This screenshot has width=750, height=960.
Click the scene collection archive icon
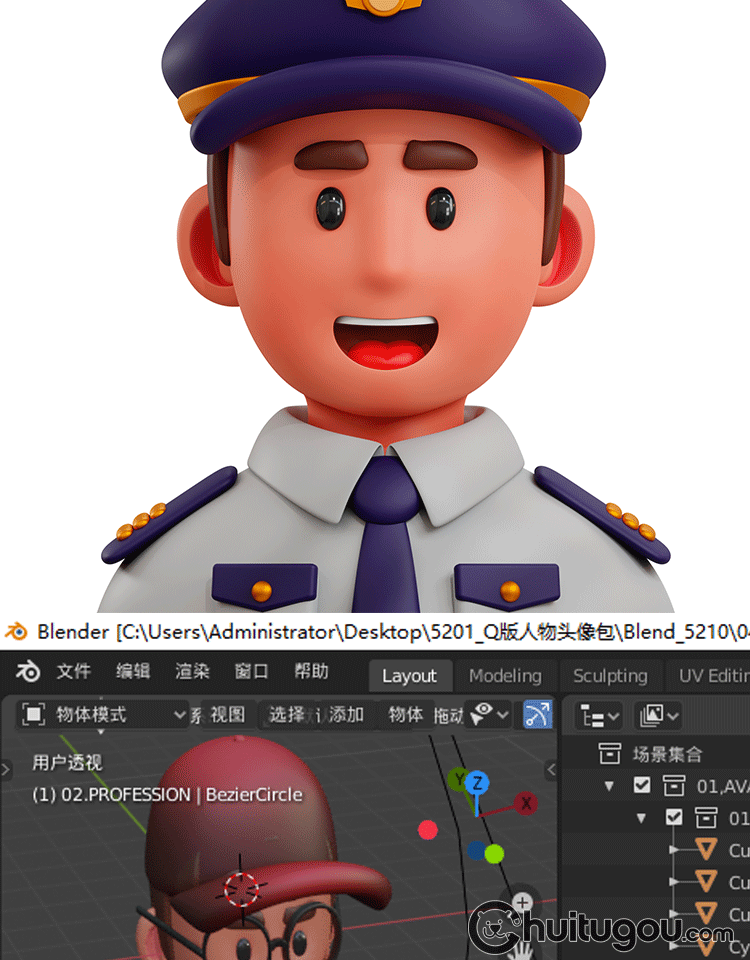click(x=609, y=753)
